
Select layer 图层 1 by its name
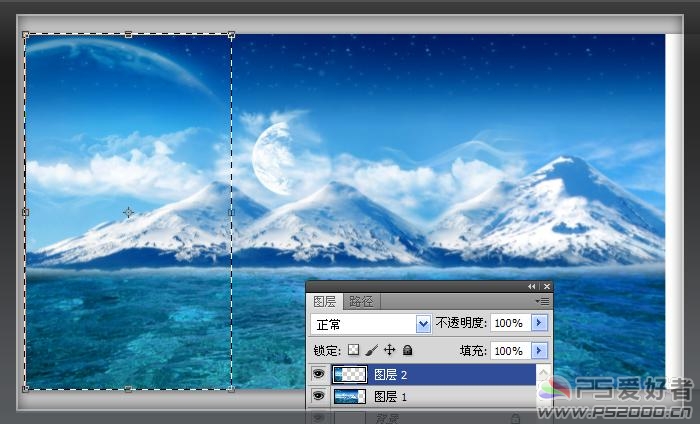tap(391, 397)
